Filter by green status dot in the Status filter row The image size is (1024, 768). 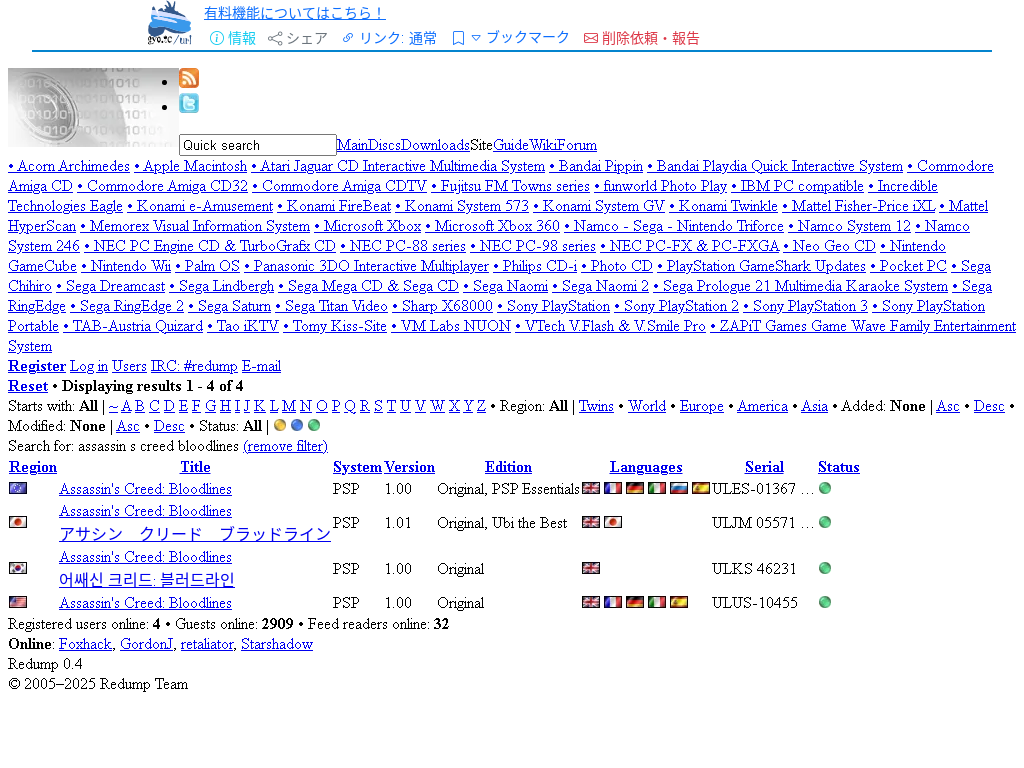[x=313, y=425]
